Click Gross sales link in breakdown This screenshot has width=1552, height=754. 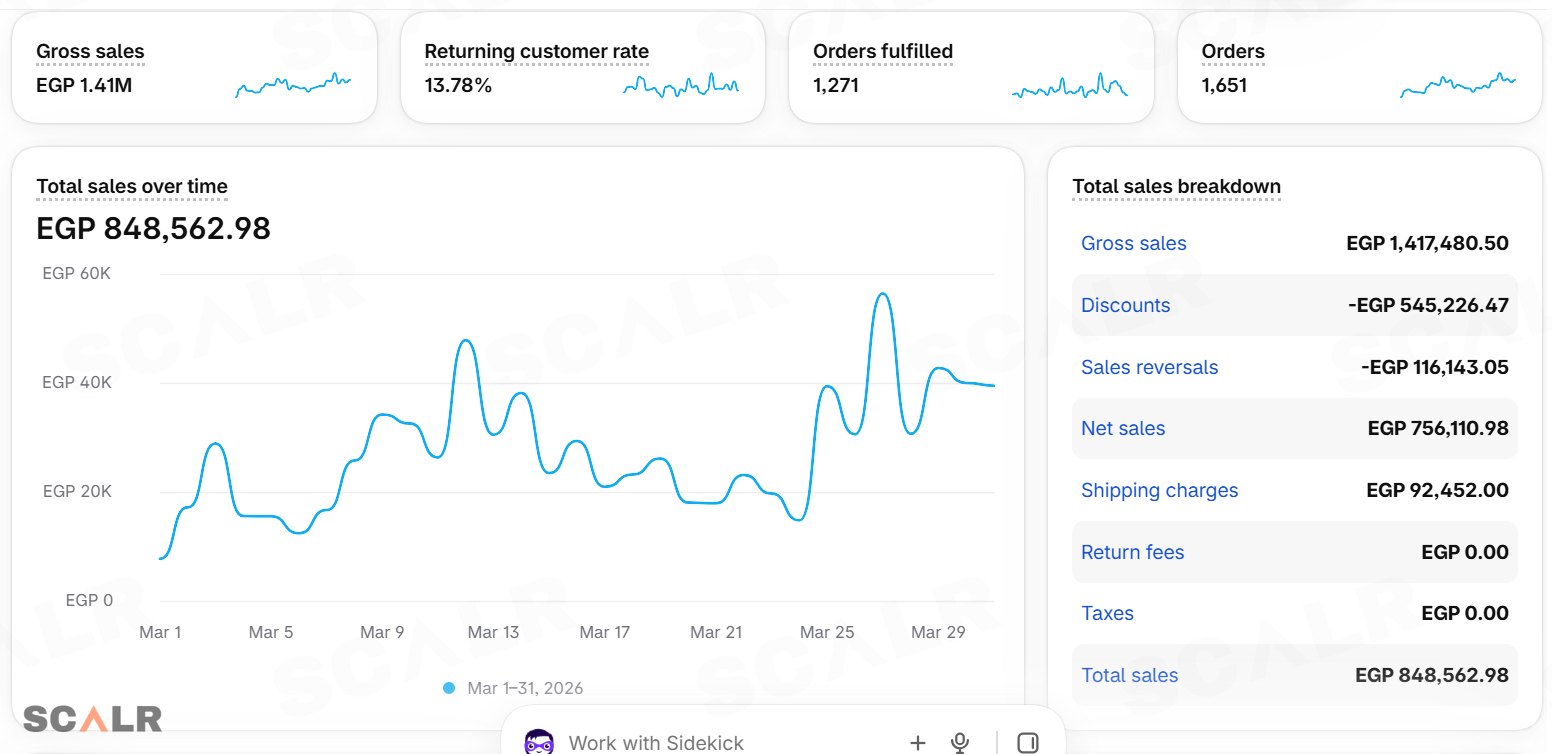point(1134,243)
